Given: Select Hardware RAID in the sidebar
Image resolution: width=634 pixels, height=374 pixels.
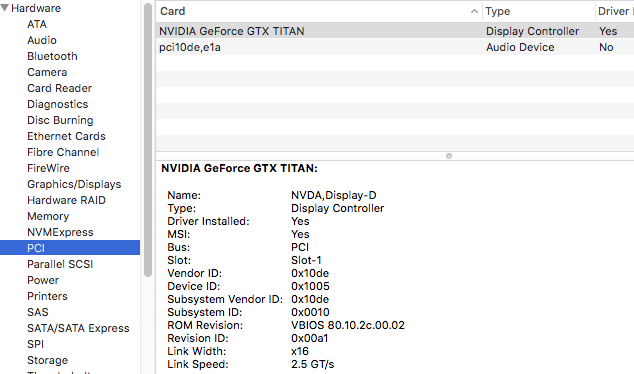Looking at the screenshot, I should 66,200.
